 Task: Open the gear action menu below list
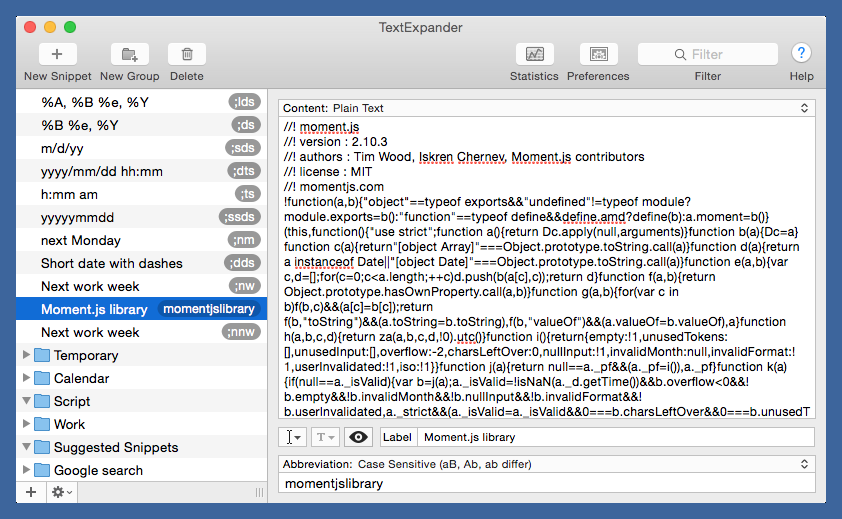61,492
